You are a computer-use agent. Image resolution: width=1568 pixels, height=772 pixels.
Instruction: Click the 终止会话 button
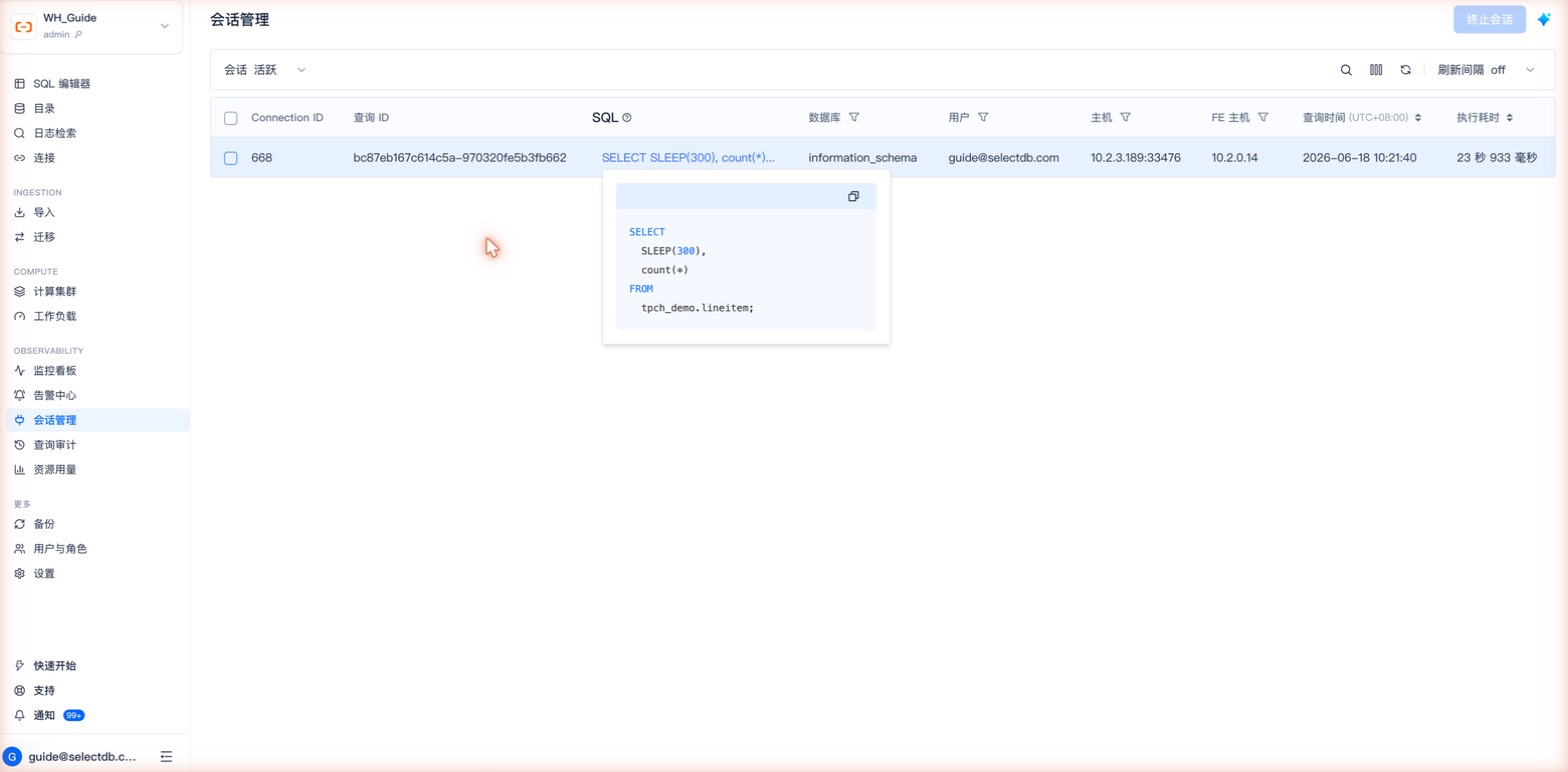coord(1489,19)
